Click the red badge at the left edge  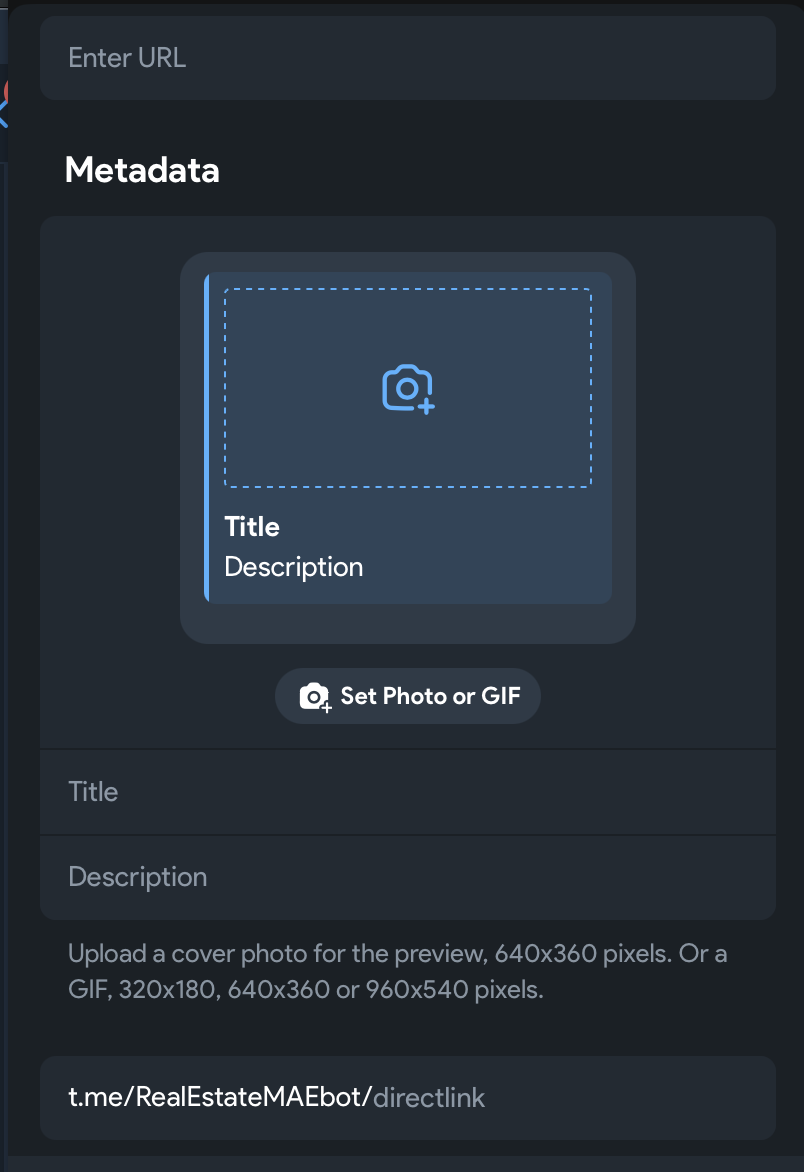click(5, 92)
